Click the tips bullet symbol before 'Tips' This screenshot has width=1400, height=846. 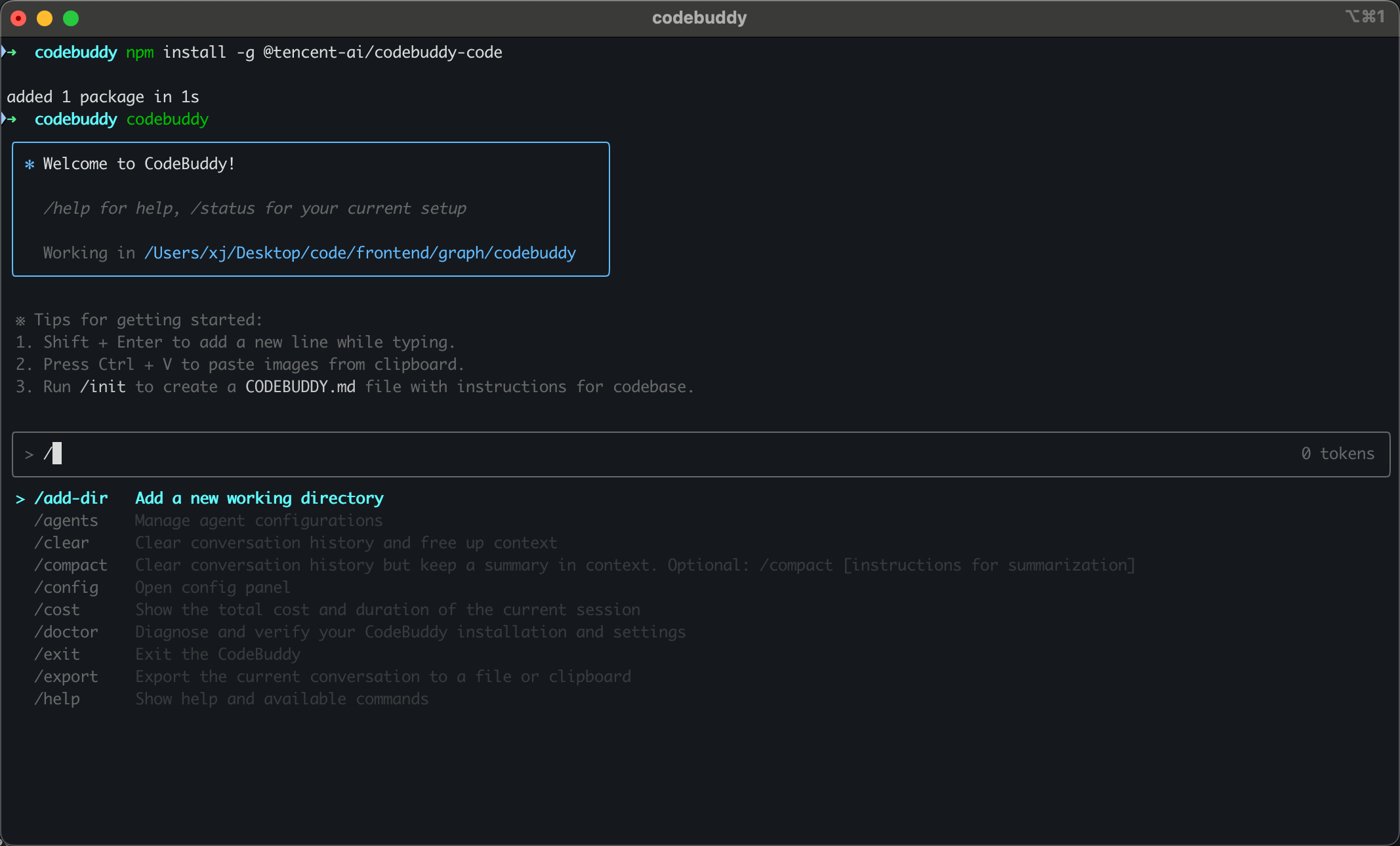pyautogui.click(x=20, y=321)
